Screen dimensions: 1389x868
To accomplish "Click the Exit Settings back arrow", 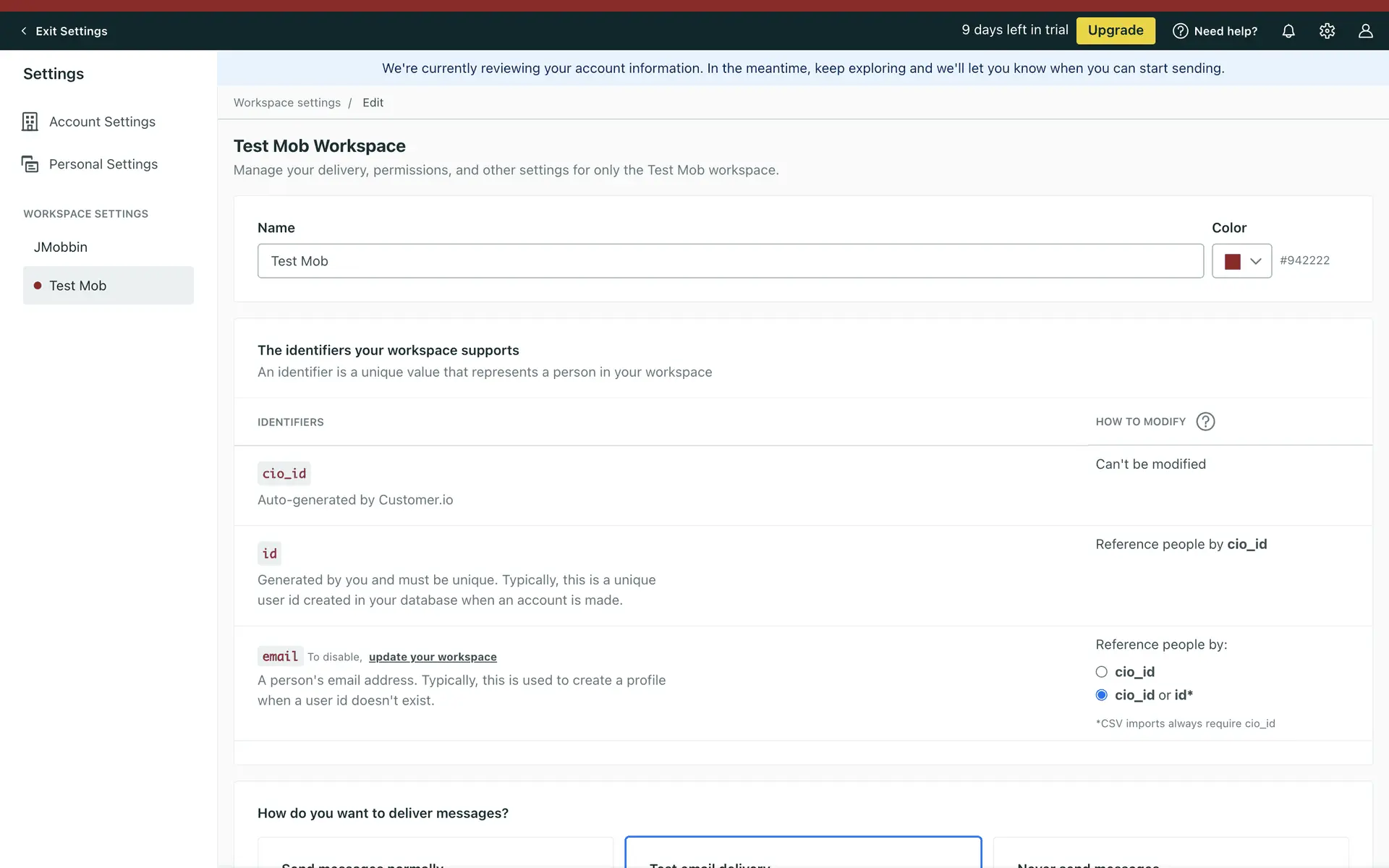I will pos(24,31).
